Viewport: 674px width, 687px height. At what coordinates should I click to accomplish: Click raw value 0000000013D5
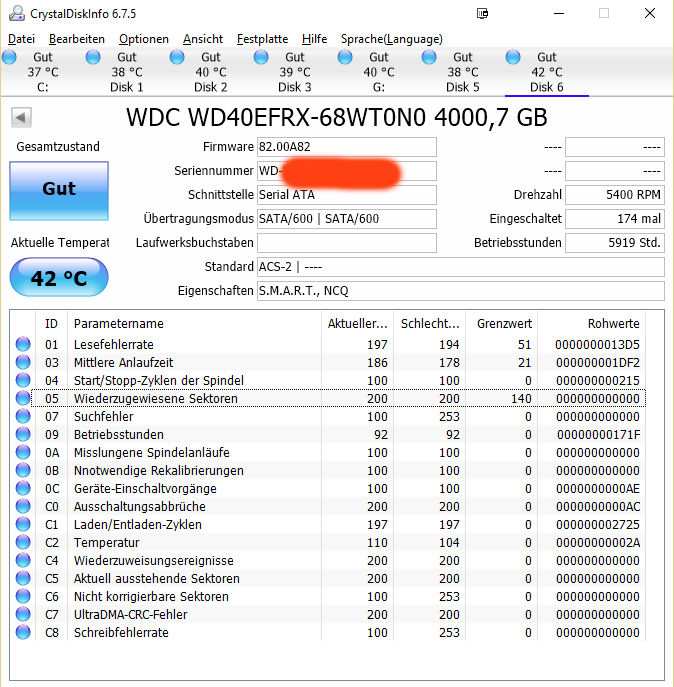597,344
